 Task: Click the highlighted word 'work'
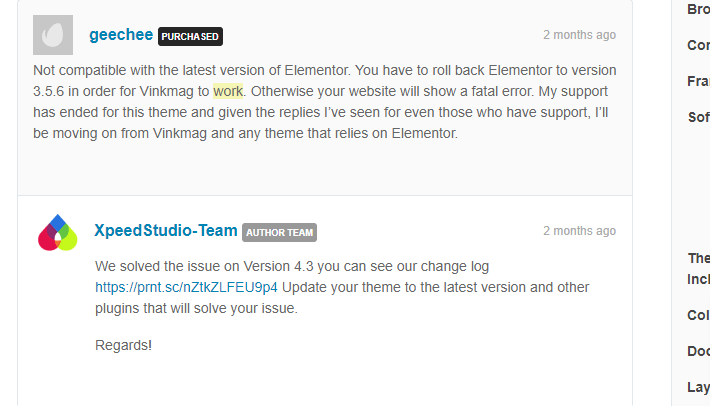pyautogui.click(x=228, y=91)
